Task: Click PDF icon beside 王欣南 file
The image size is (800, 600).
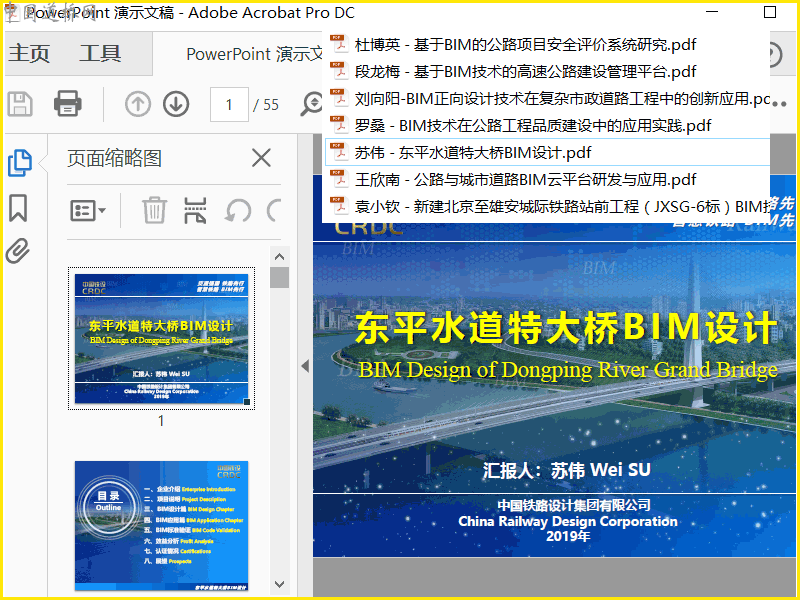Action: pyautogui.click(x=339, y=179)
